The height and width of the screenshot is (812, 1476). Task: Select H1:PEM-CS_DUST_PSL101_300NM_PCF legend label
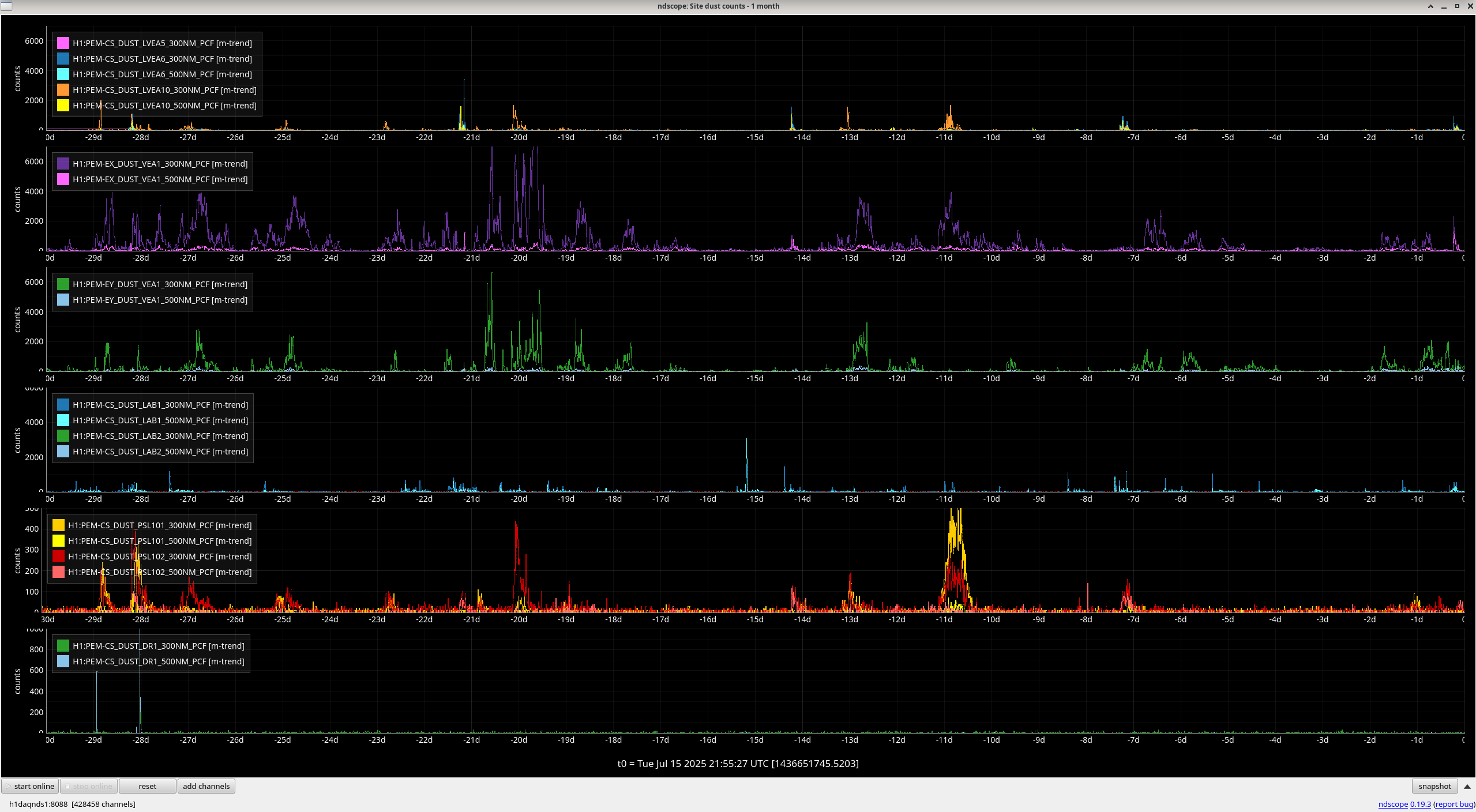click(160, 525)
